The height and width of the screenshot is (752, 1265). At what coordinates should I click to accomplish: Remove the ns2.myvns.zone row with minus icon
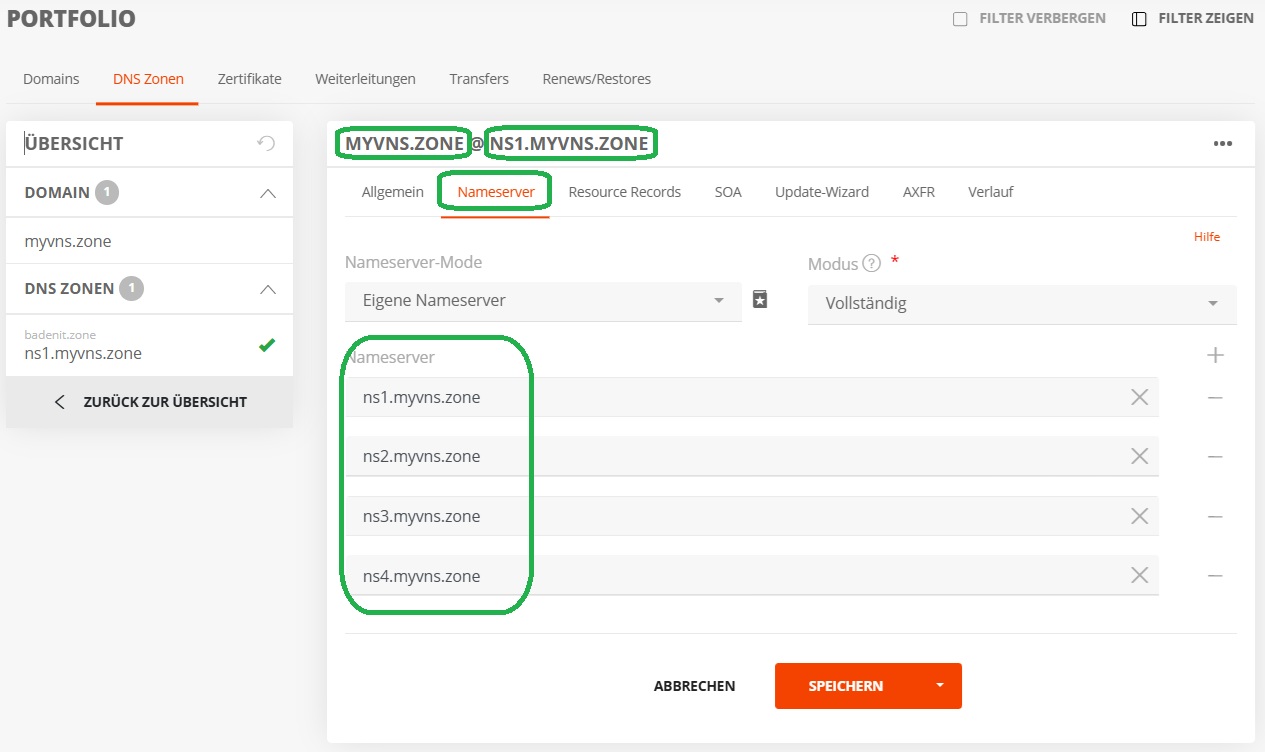(x=1215, y=456)
